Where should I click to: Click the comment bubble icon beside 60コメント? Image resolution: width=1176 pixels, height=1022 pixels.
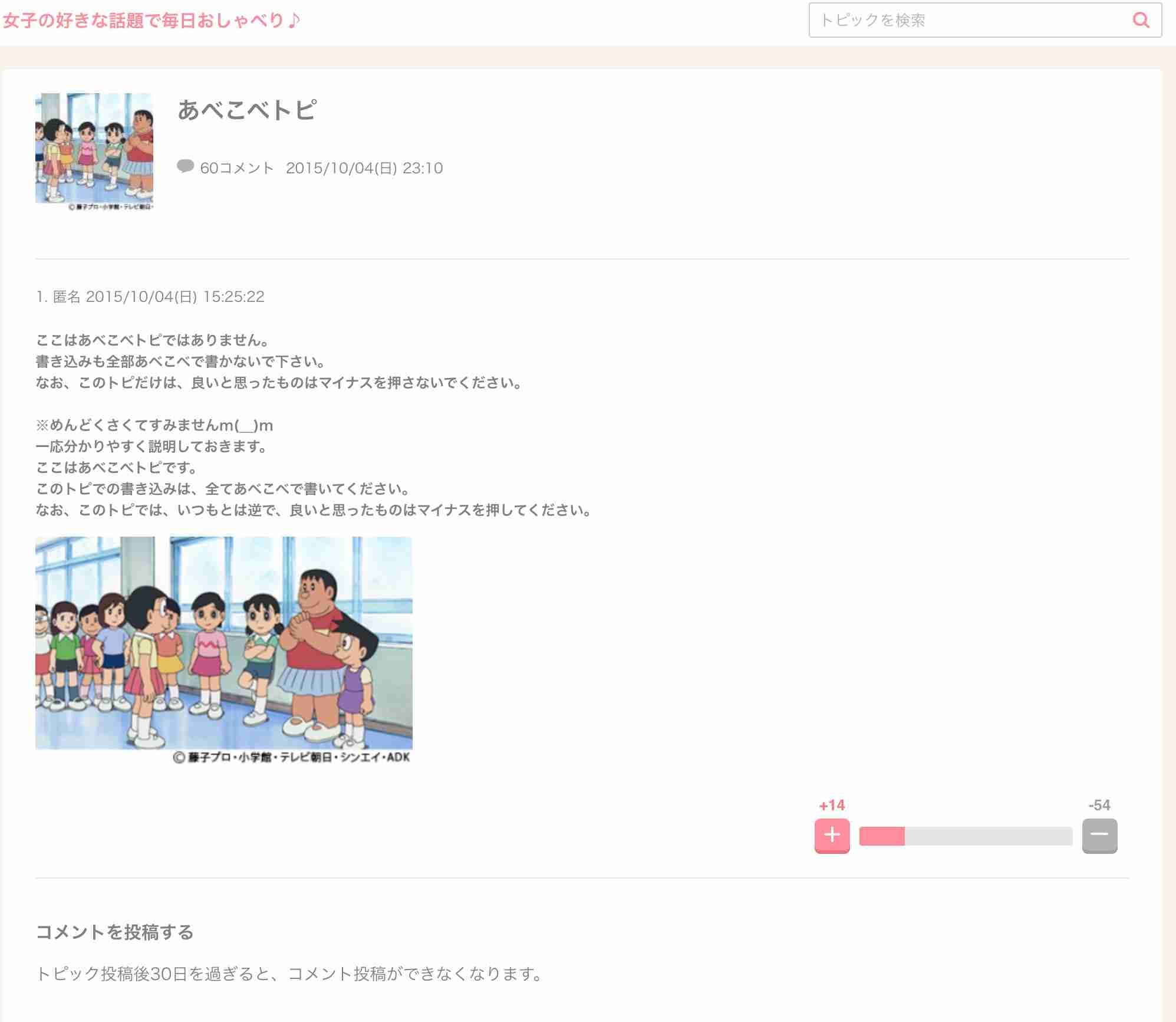(x=185, y=167)
